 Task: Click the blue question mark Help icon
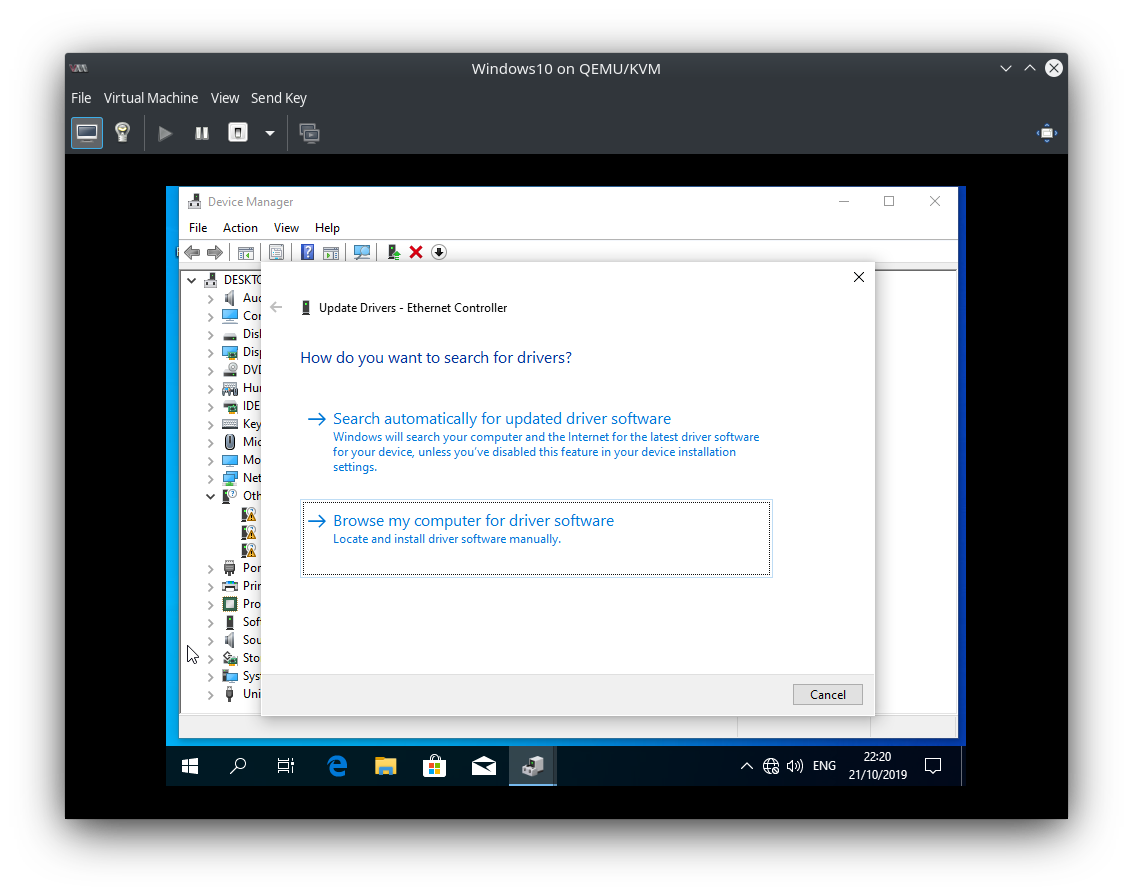pyautogui.click(x=307, y=252)
